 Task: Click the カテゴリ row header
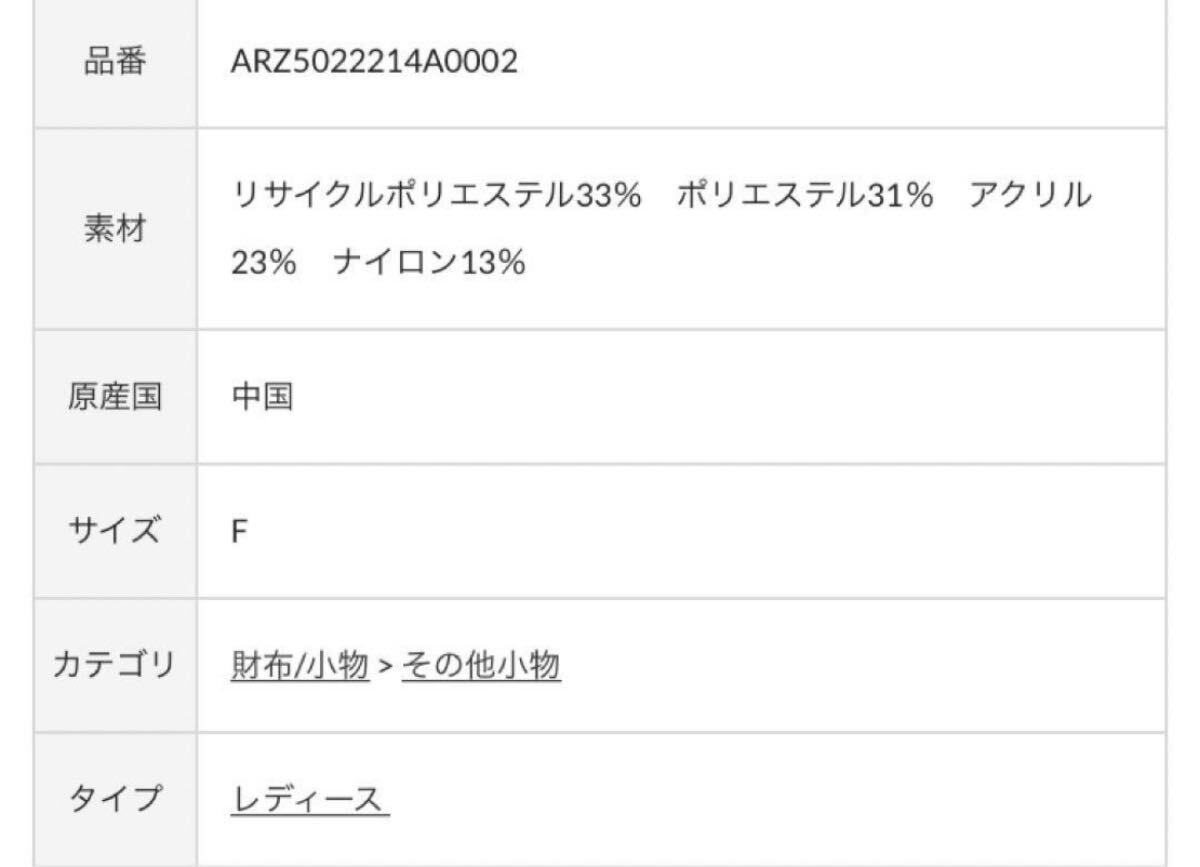pos(115,665)
